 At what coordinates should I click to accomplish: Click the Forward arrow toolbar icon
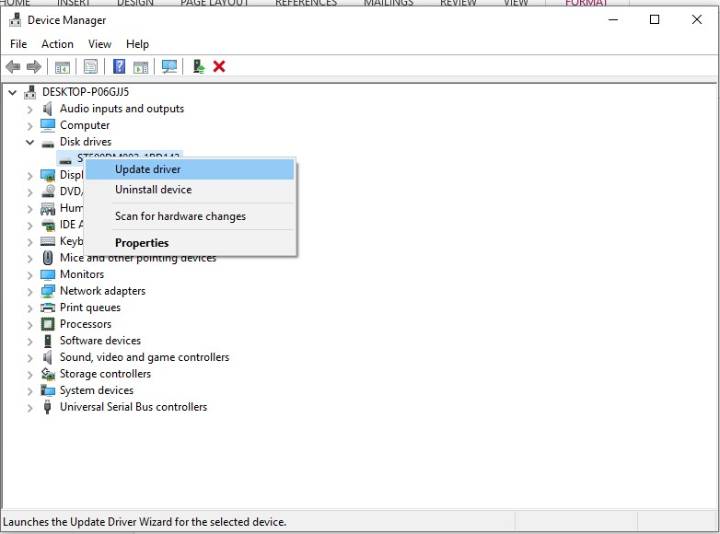[34, 67]
